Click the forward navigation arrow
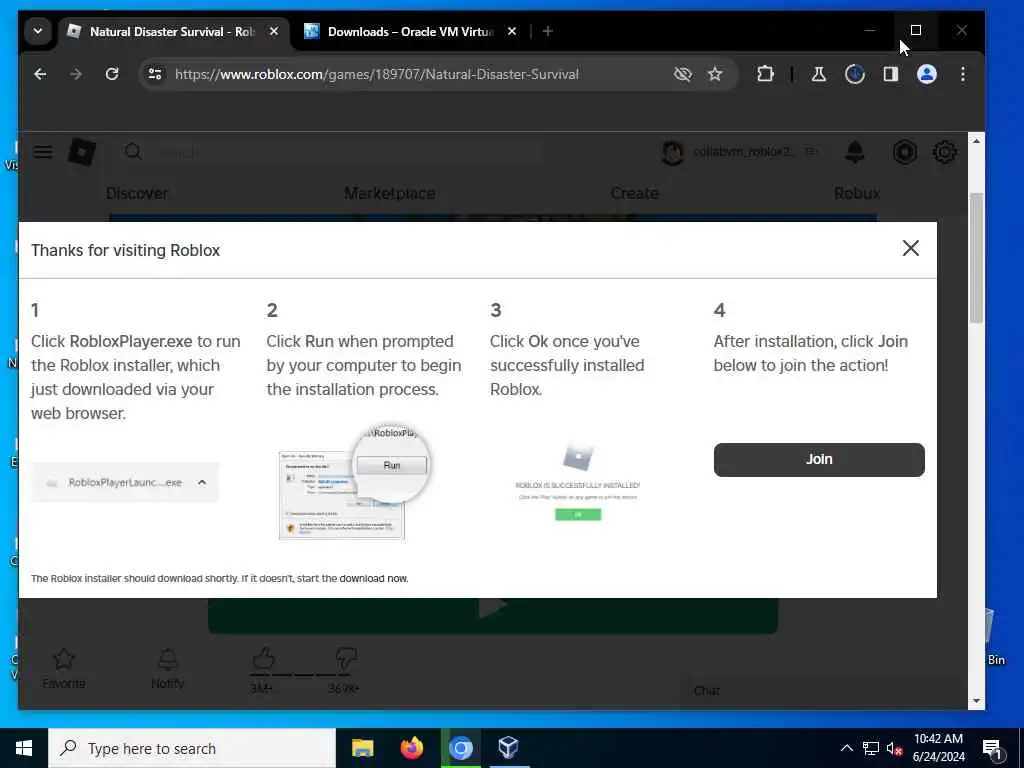Image resolution: width=1024 pixels, height=768 pixels. [76, 74]
